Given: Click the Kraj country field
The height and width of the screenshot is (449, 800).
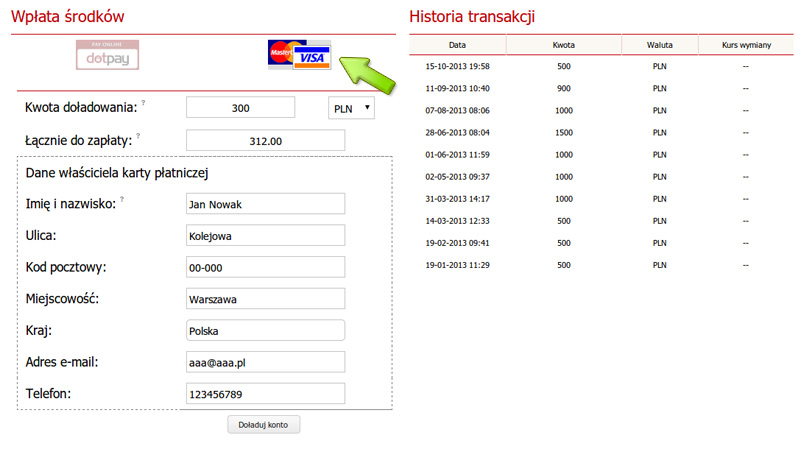Looking at the screenshot, I should point(265,330).
